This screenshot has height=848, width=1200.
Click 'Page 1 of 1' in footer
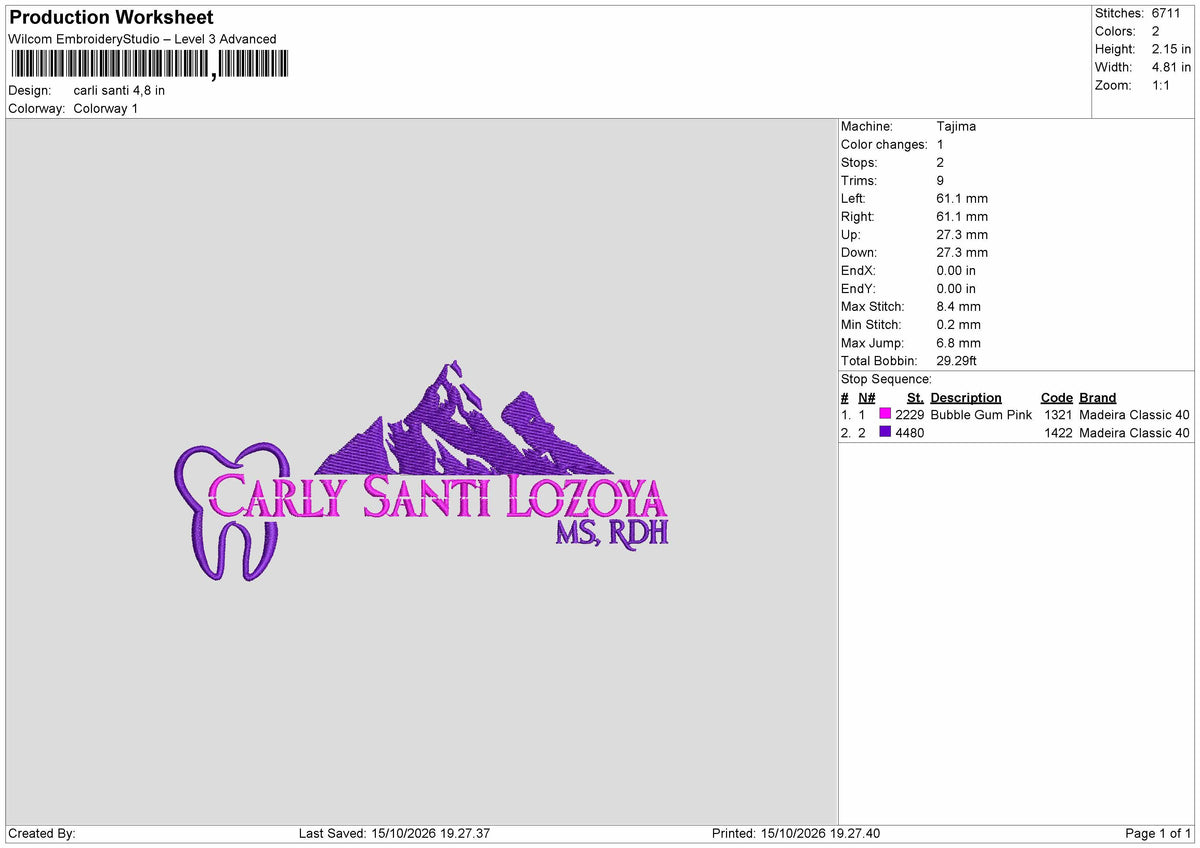click(1158, 833)
